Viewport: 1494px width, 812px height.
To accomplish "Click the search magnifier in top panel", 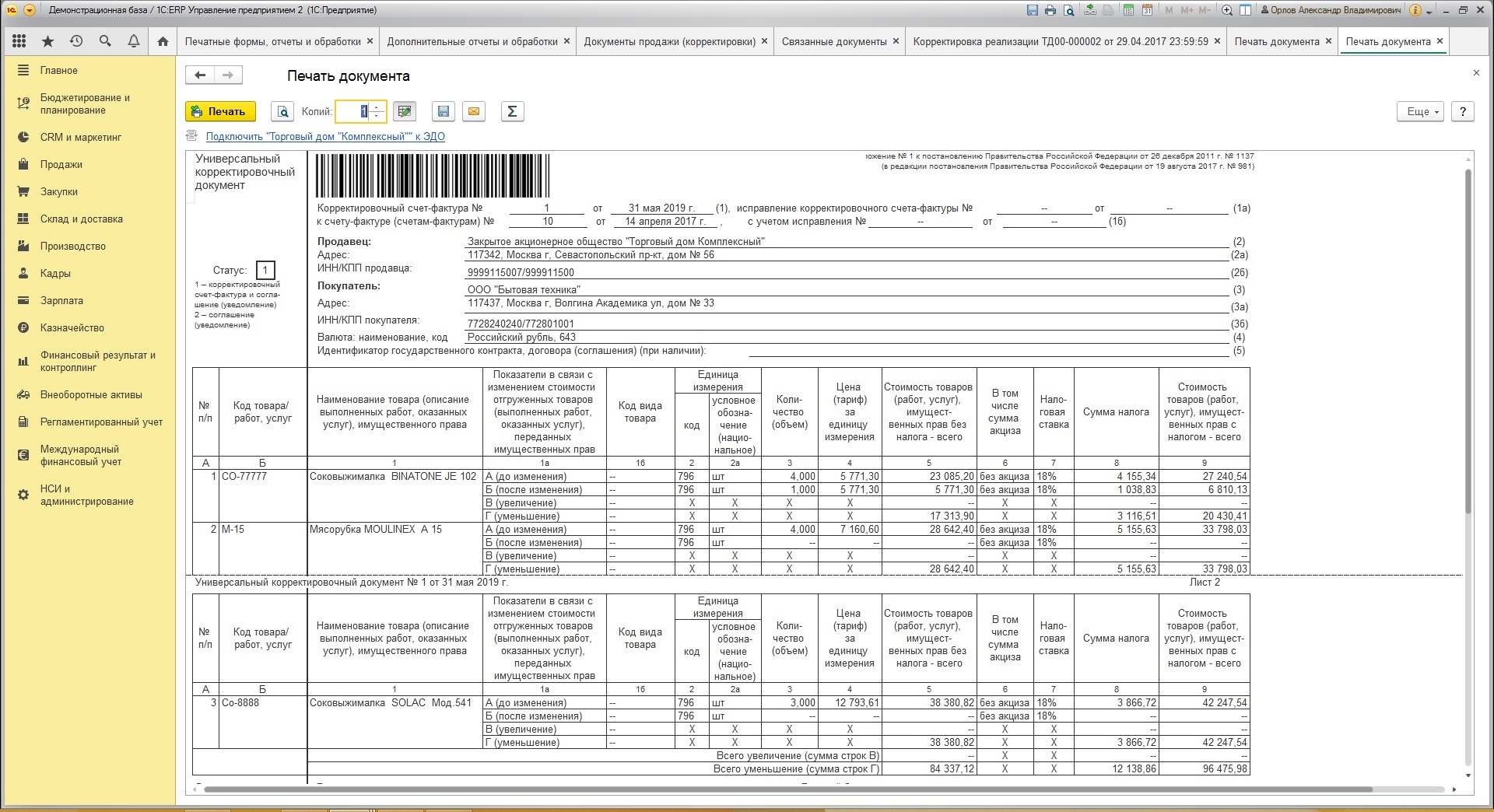I will tap(105, 41).
